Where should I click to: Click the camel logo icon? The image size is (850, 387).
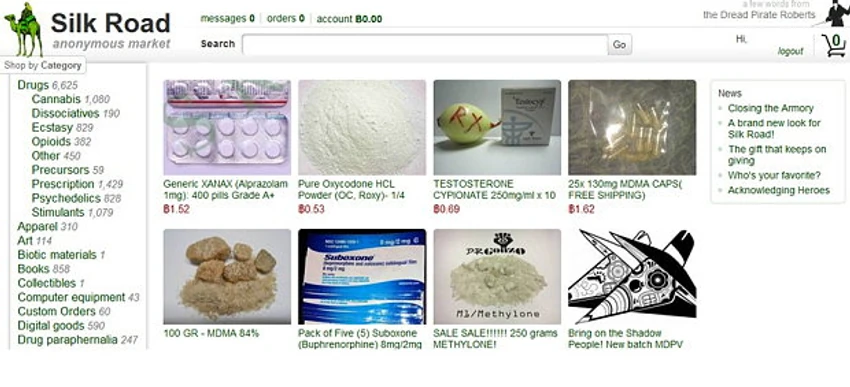click(x=24, y=30)
